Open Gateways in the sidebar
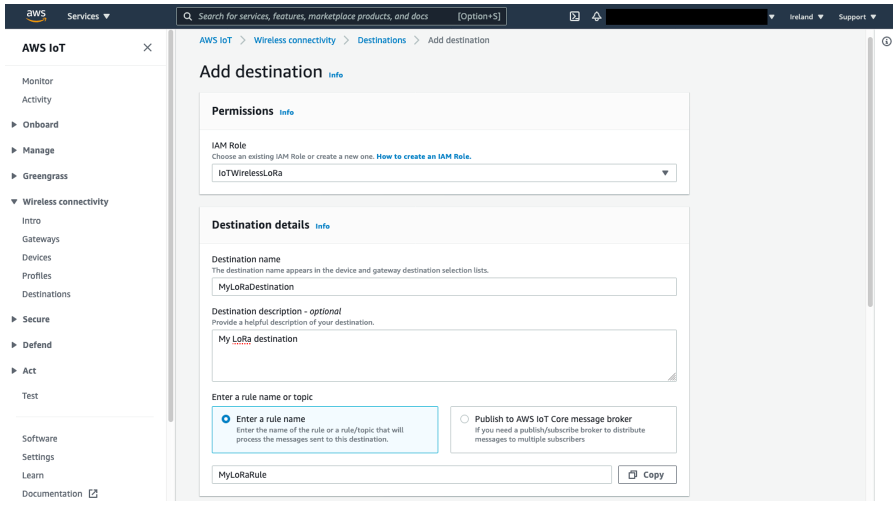Screen dimensions: 893x519 coord(40,239)
